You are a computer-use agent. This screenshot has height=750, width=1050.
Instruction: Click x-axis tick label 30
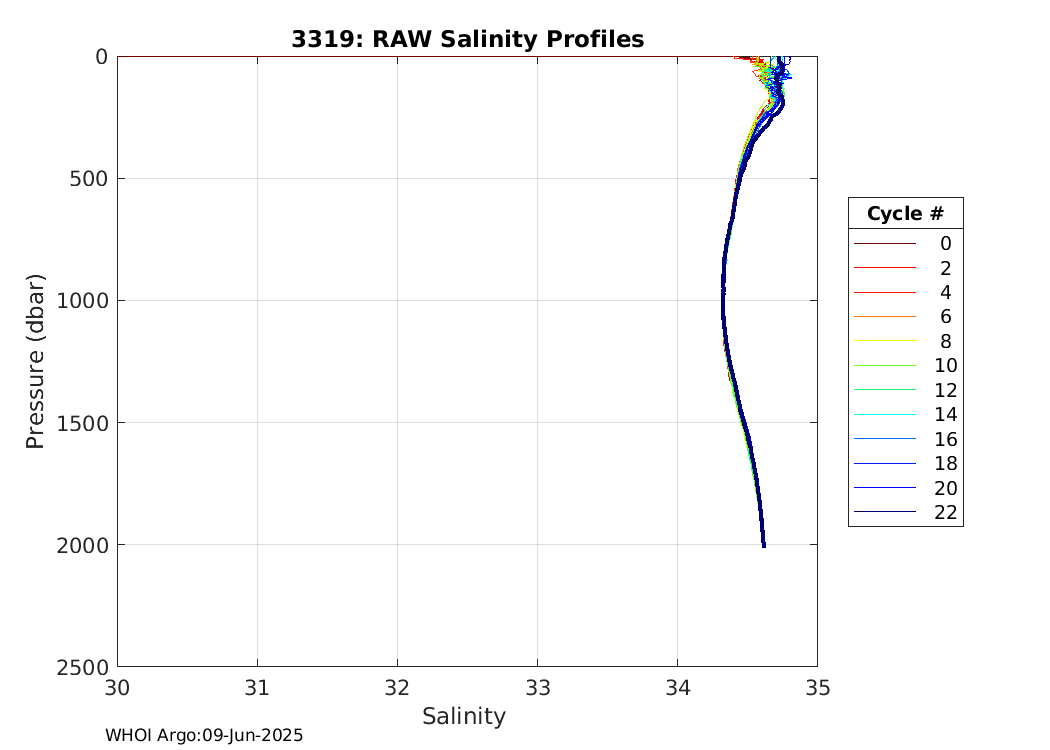[x=117, y=688]
